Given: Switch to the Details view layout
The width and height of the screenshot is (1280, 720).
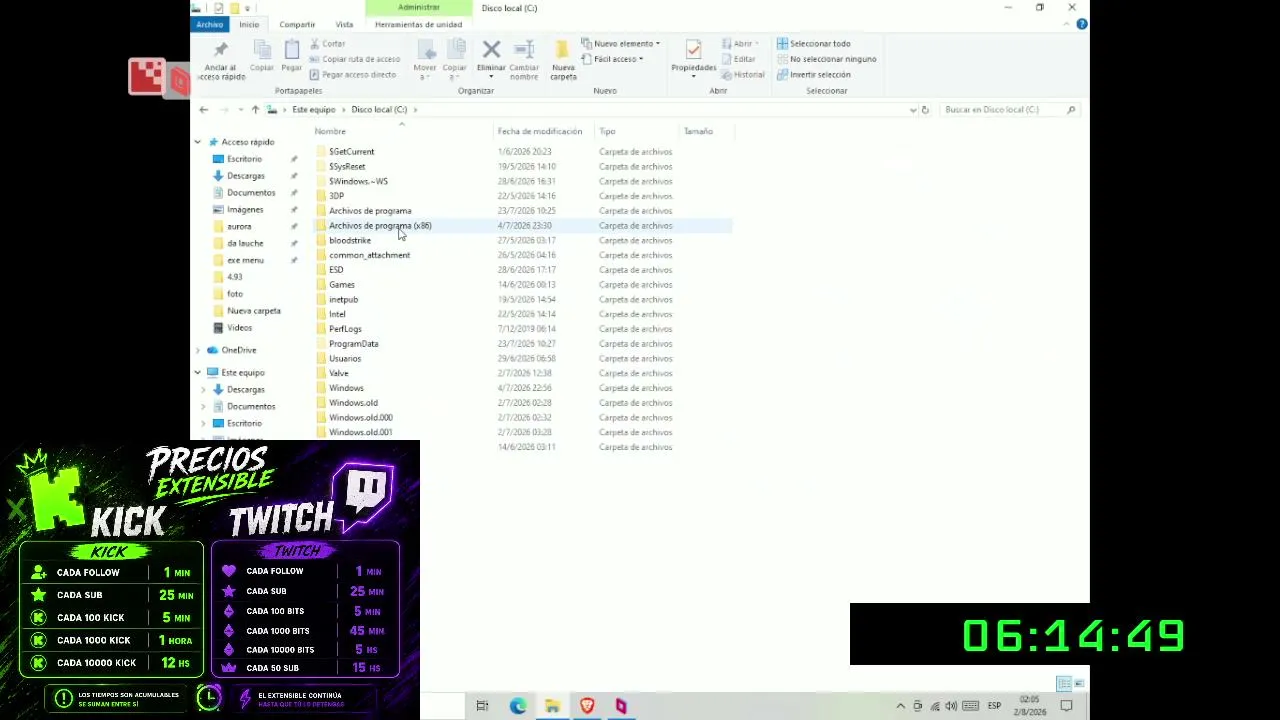Looking at the screenshot, I should (1064, 683).
